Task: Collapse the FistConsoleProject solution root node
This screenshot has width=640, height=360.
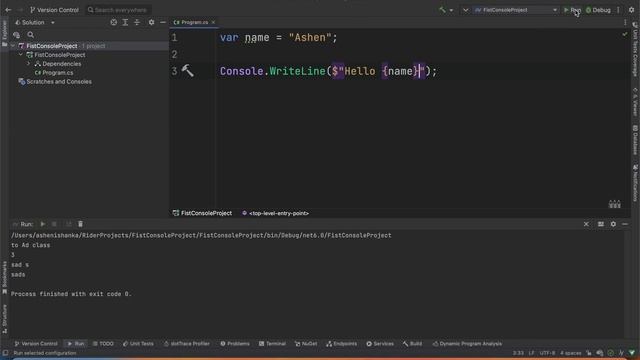Action: point(13,46)
